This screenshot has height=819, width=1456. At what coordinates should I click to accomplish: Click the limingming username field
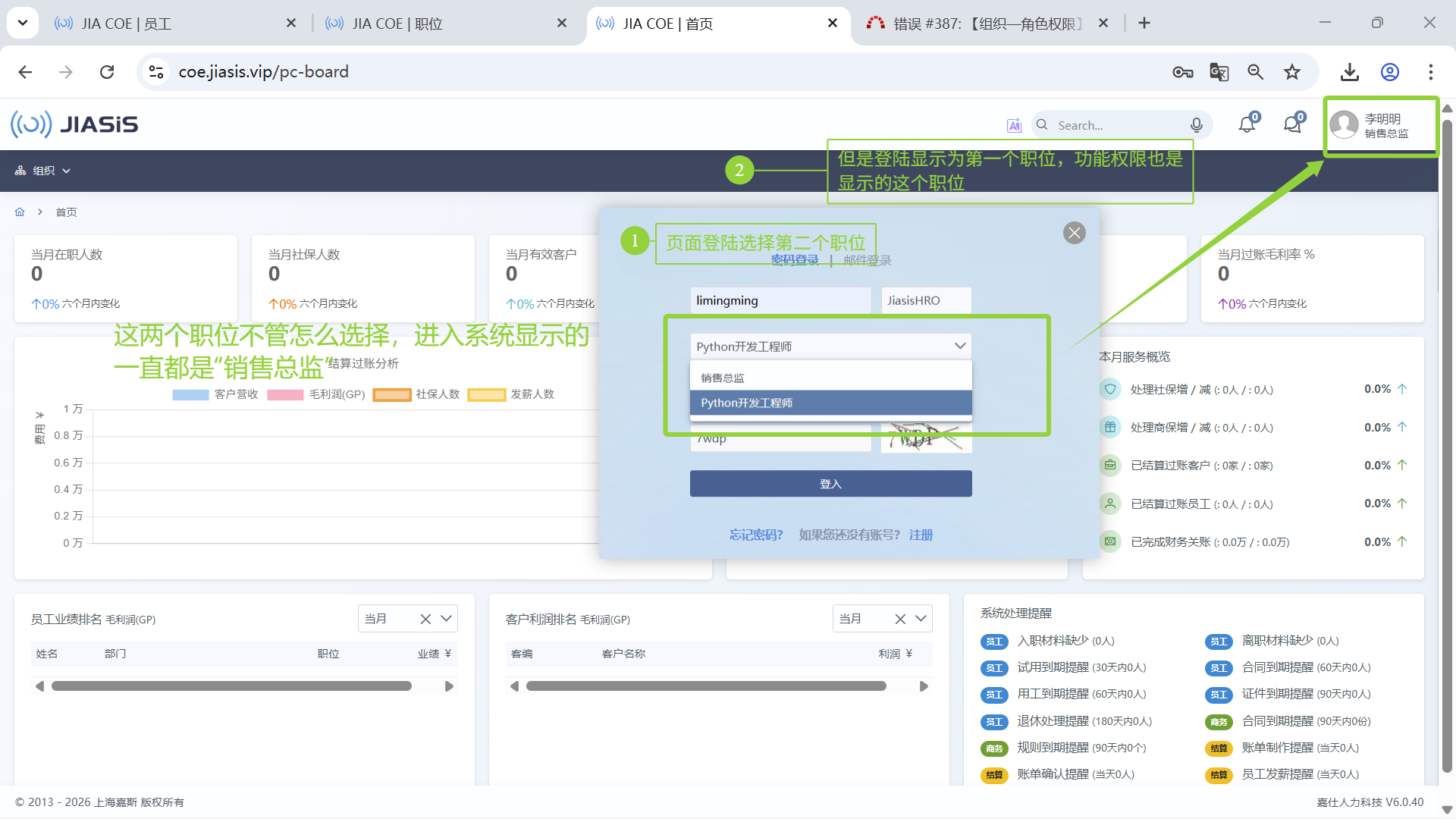pos(780,300)
